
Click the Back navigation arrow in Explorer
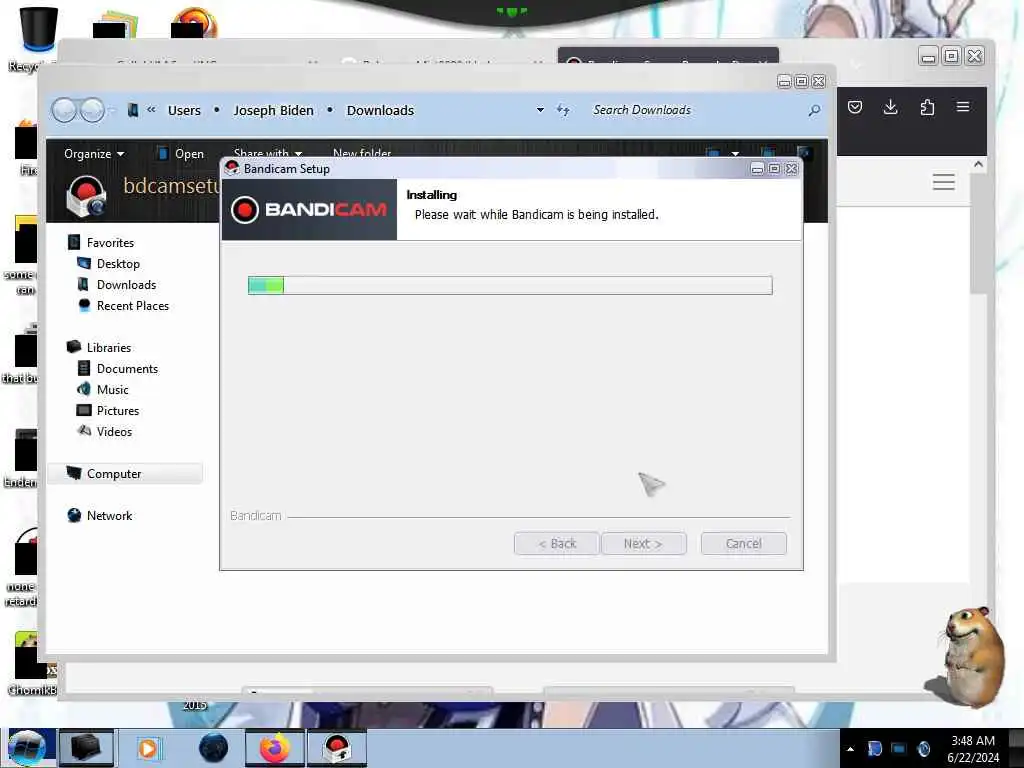(x=65, y=110)
